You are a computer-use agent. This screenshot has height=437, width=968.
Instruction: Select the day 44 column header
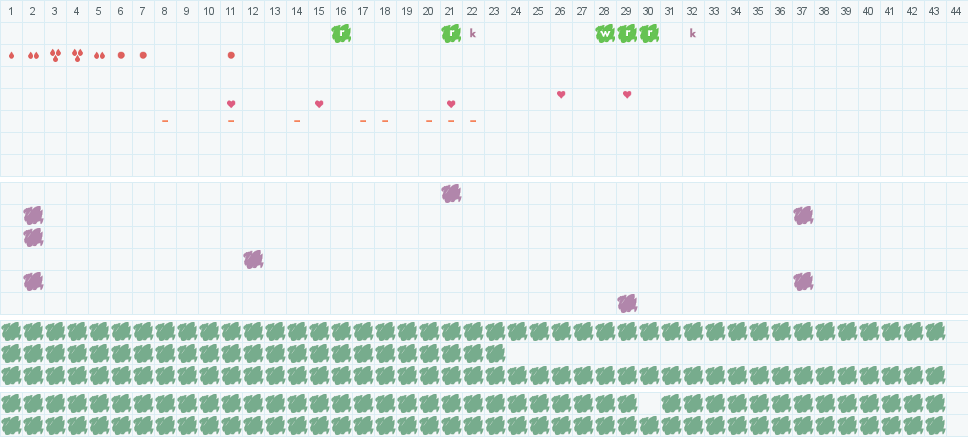pyautogui.click(x=955, y=10)
